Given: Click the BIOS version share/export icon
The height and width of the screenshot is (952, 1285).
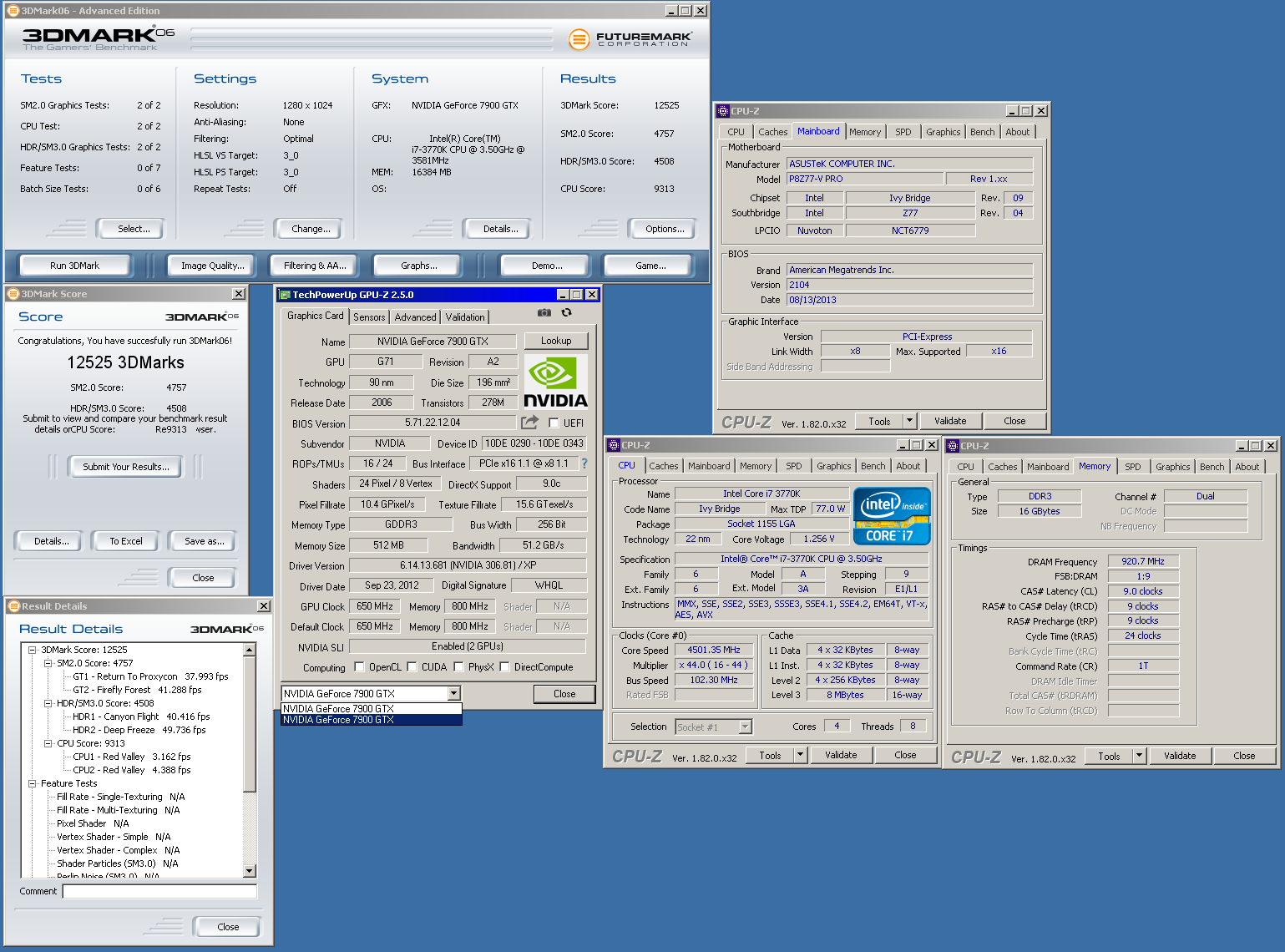Looking at the screenshot, I should point(530,423).
